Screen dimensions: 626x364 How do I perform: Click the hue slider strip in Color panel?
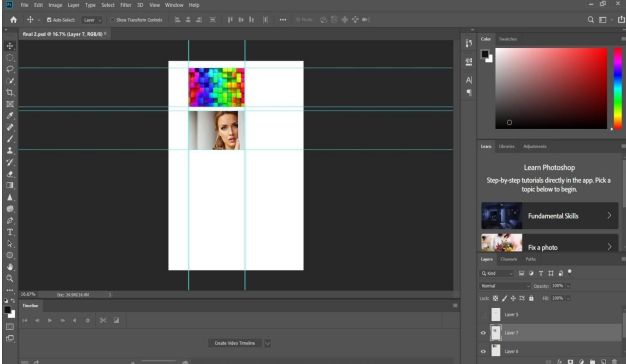[618, 89]
